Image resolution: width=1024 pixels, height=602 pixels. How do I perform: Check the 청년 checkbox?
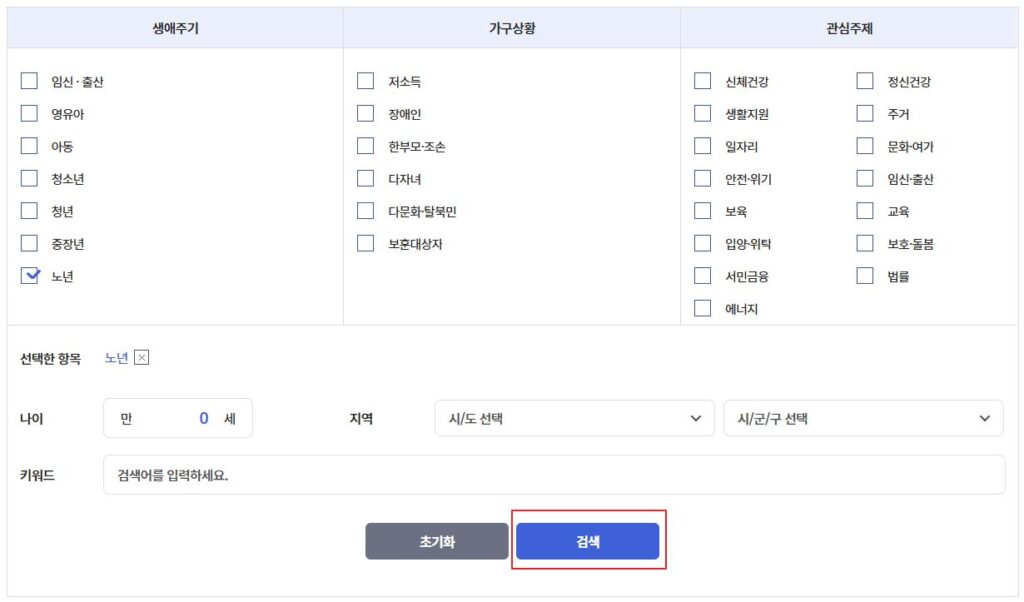click(x=30, y=212)
